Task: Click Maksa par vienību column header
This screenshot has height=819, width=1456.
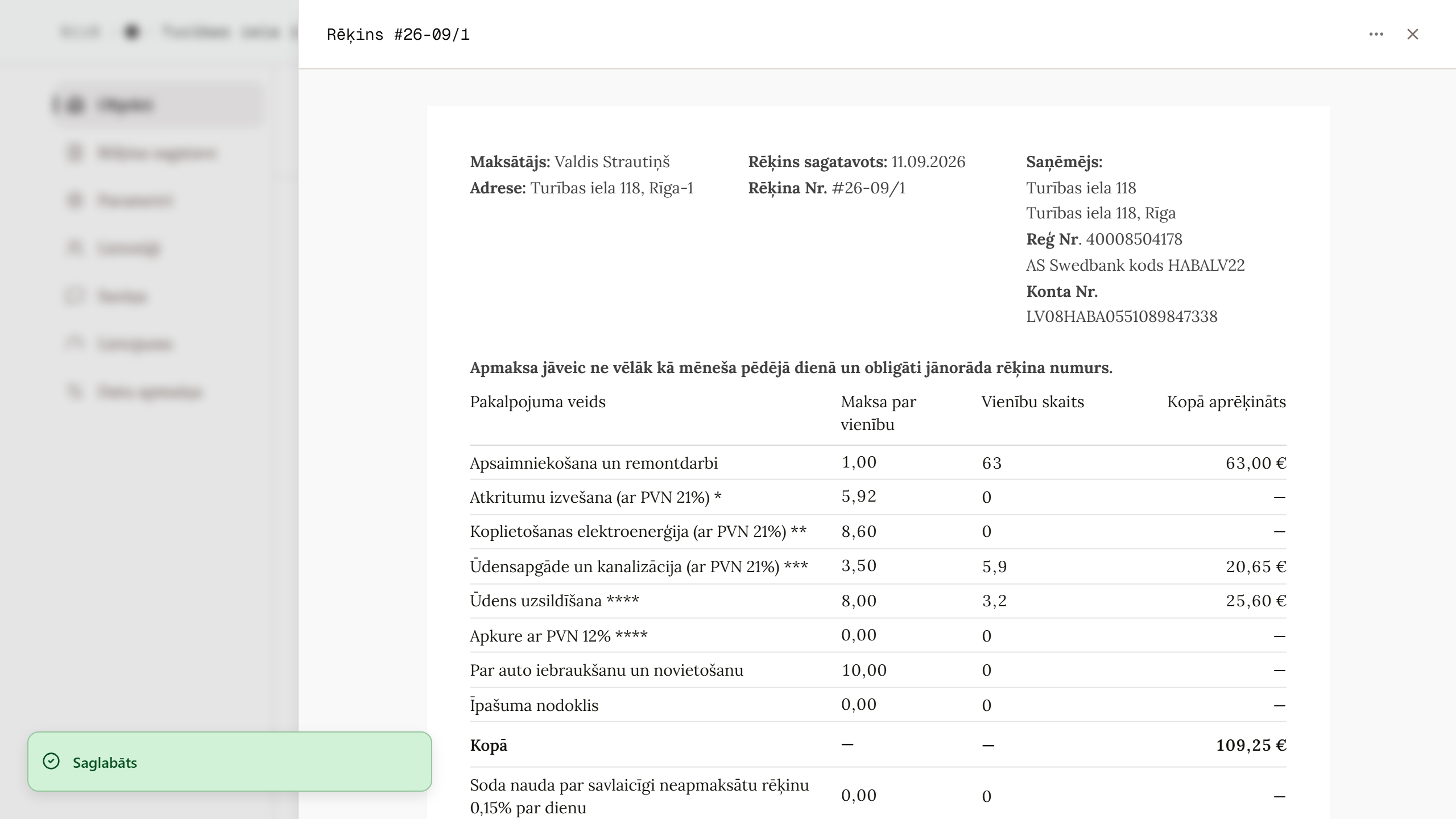Action: click(x=878, y=413)
